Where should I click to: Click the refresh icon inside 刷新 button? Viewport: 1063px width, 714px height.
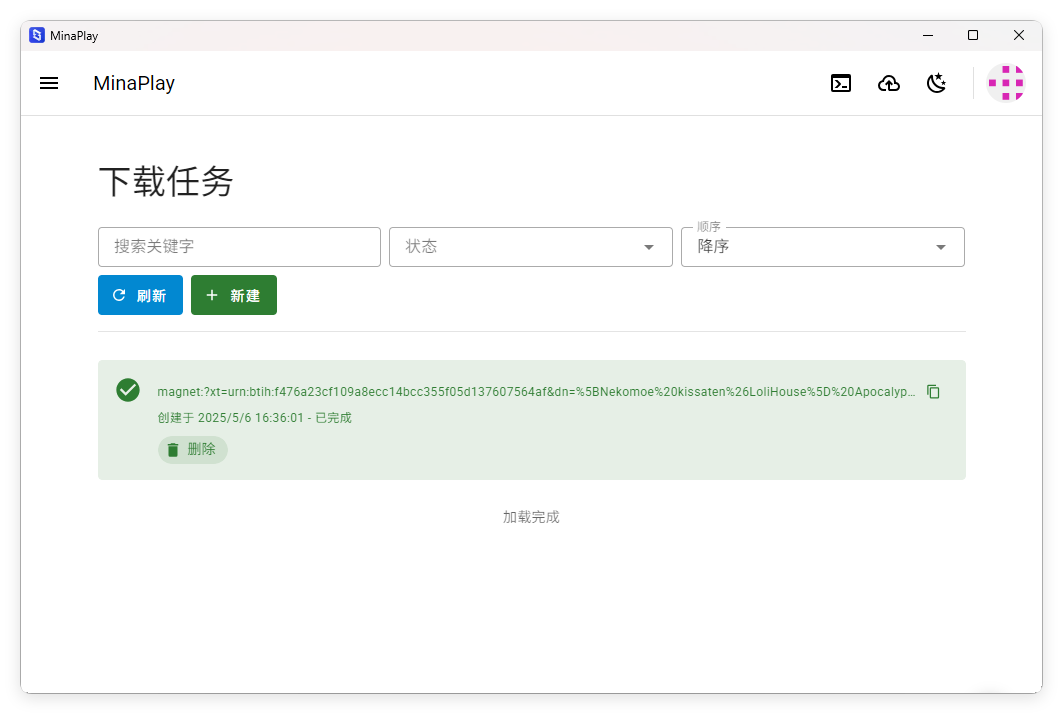pyautogui.click(x=119, y=294)
